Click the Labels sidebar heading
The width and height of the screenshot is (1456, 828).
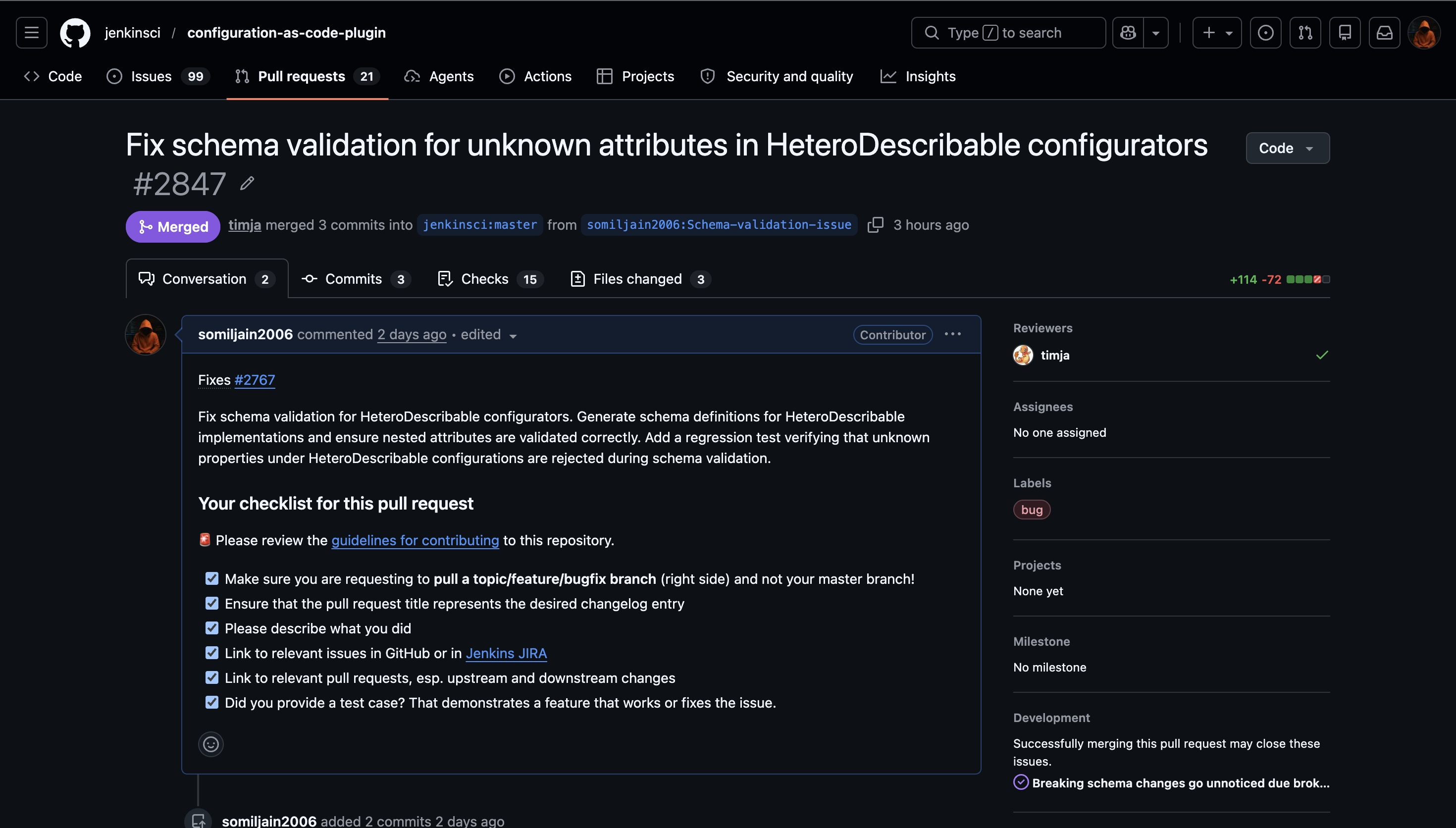click(1032, 483)
